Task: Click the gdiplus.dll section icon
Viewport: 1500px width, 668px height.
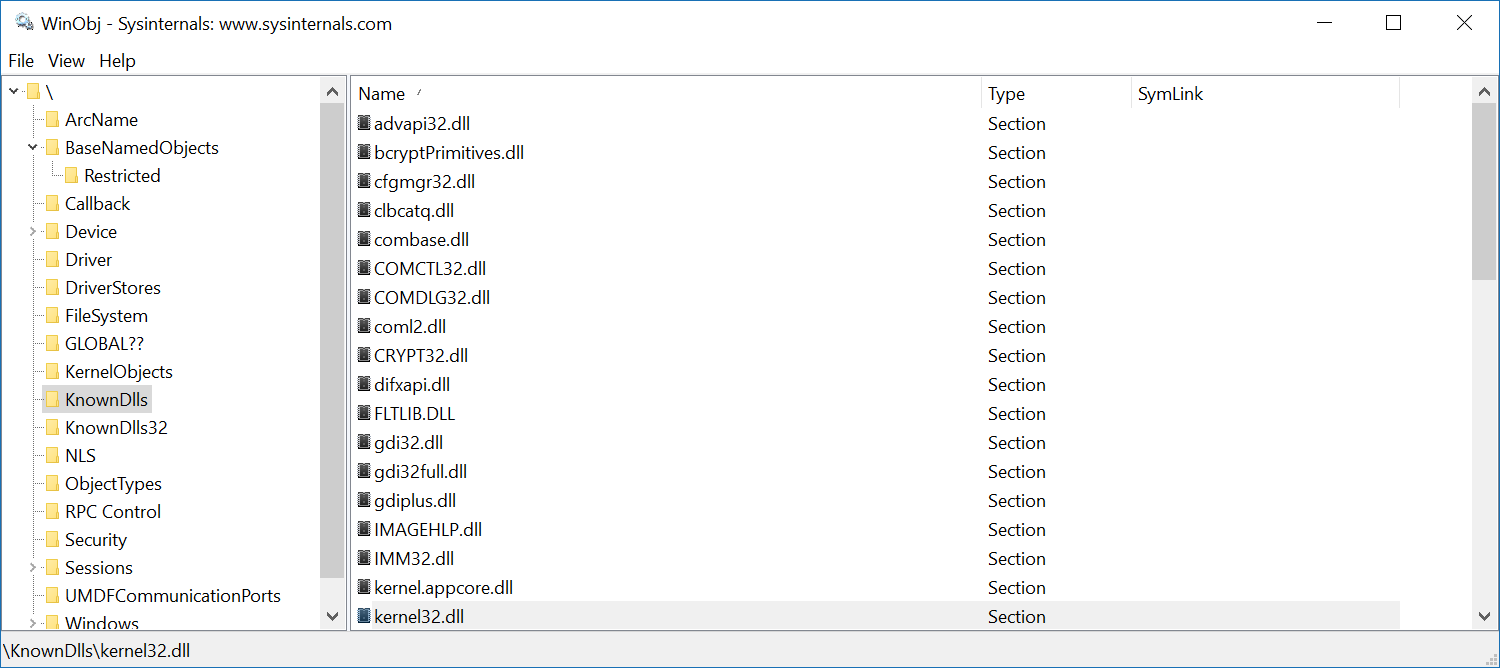Action: [x=364, y=501]
